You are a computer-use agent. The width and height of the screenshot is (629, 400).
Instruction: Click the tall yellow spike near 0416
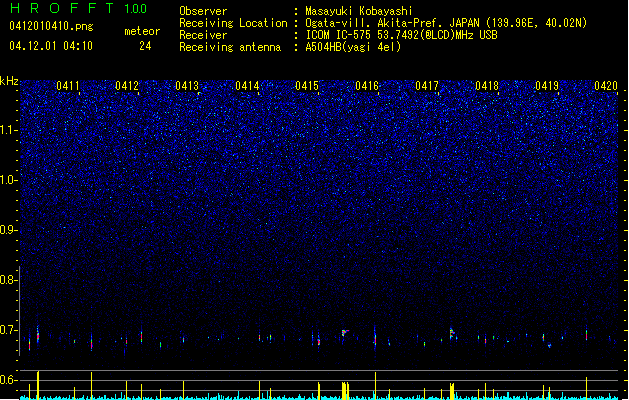tap(375, 385)
